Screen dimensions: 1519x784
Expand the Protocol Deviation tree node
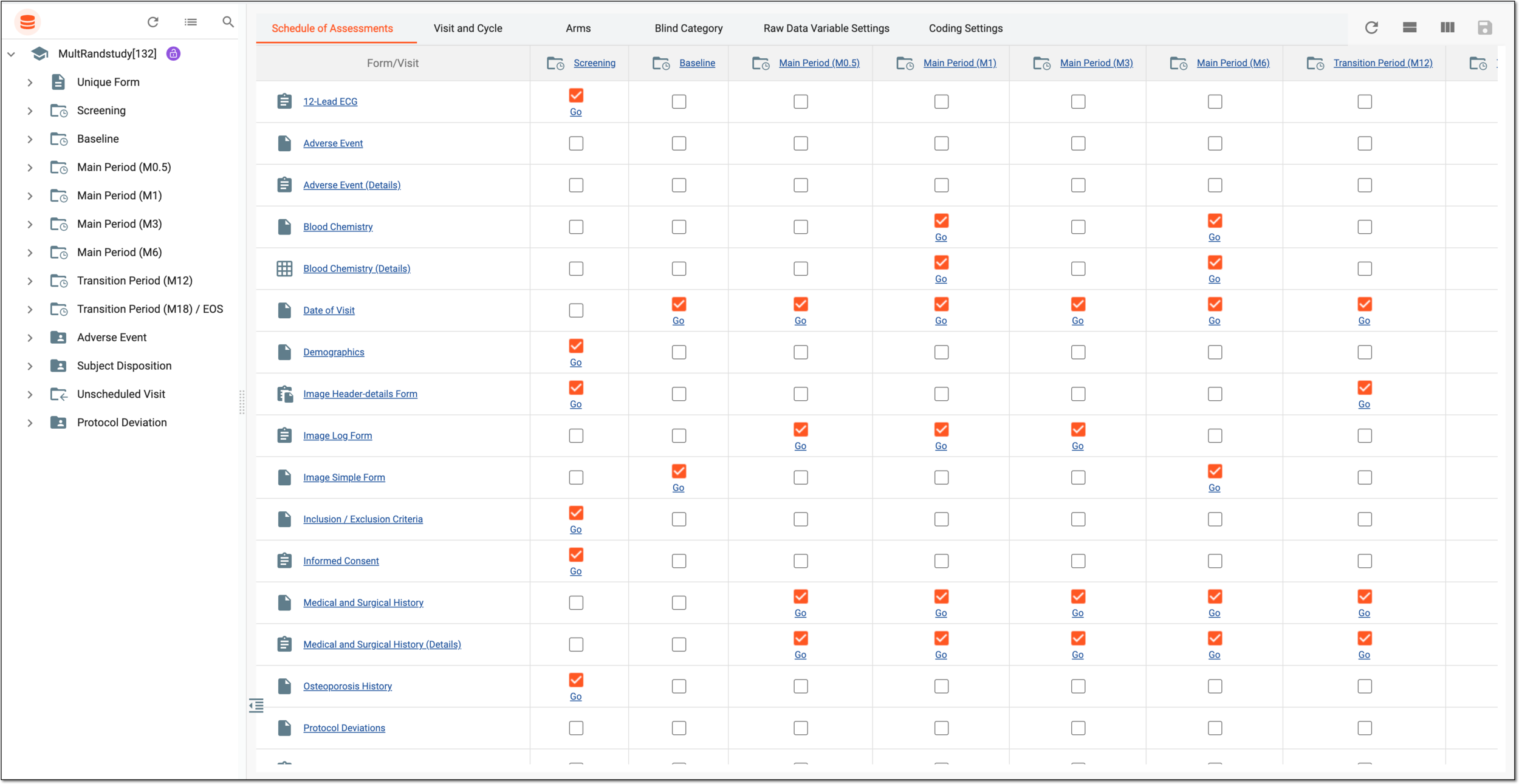pyautogui.click(x=30, y=423)
